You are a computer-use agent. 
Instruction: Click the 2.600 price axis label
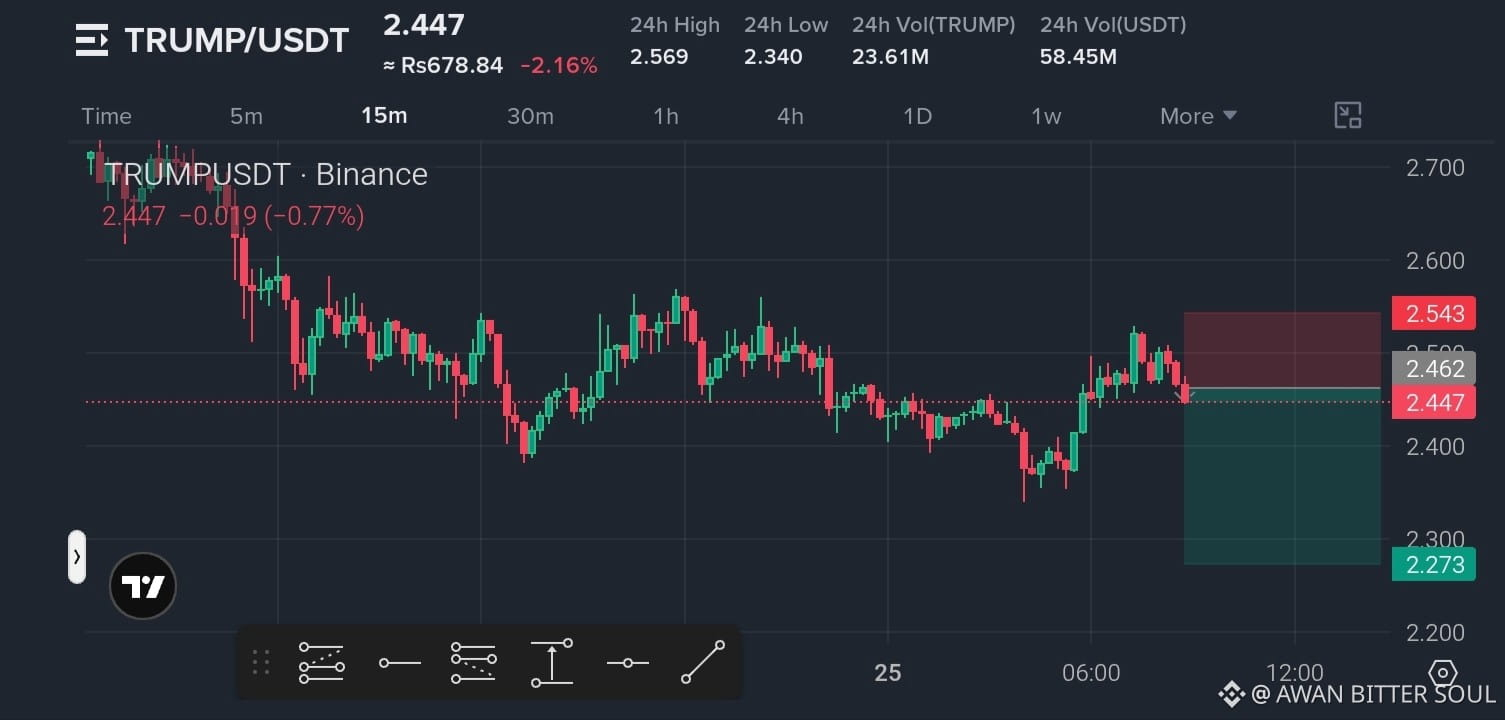[x=1435, y=261]
